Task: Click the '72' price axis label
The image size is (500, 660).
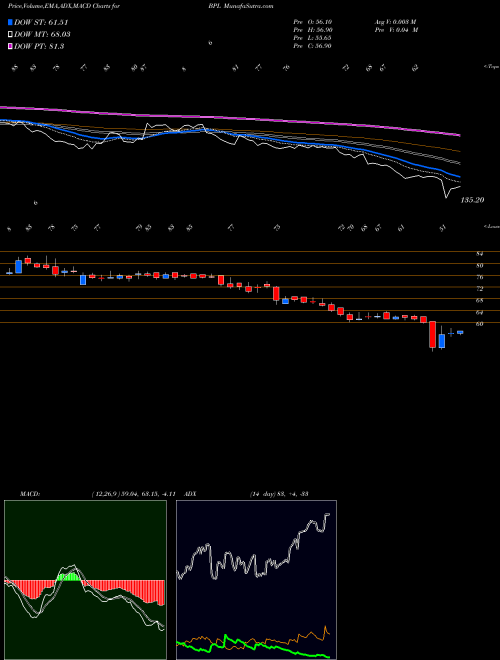Action: 479,289
